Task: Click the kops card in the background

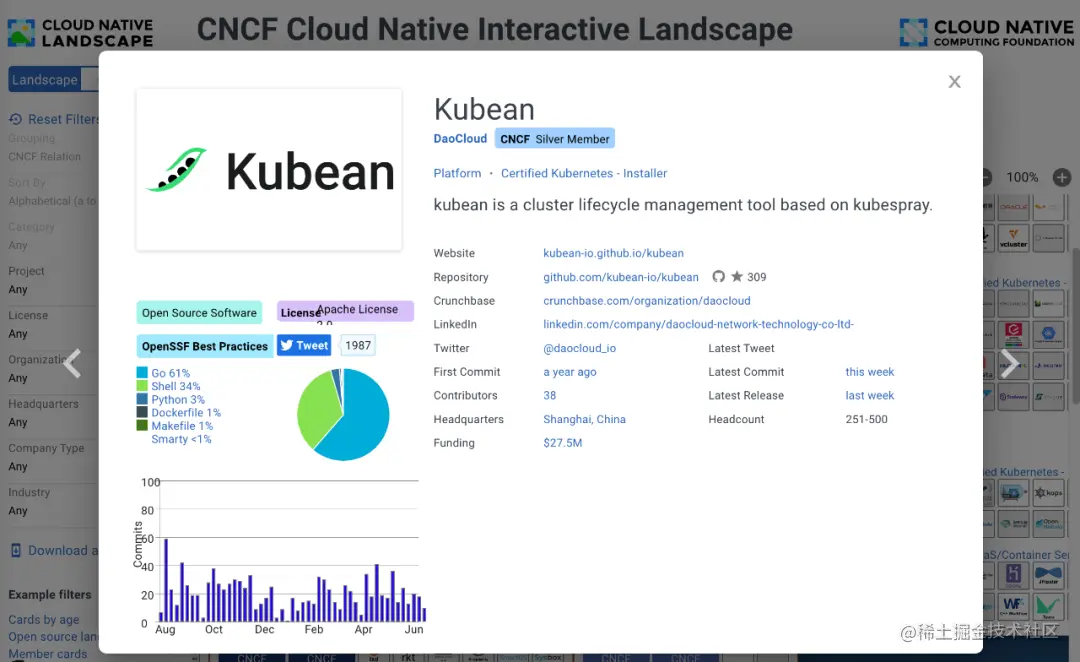Action: pyautogui.click(x=1048, y=493)
